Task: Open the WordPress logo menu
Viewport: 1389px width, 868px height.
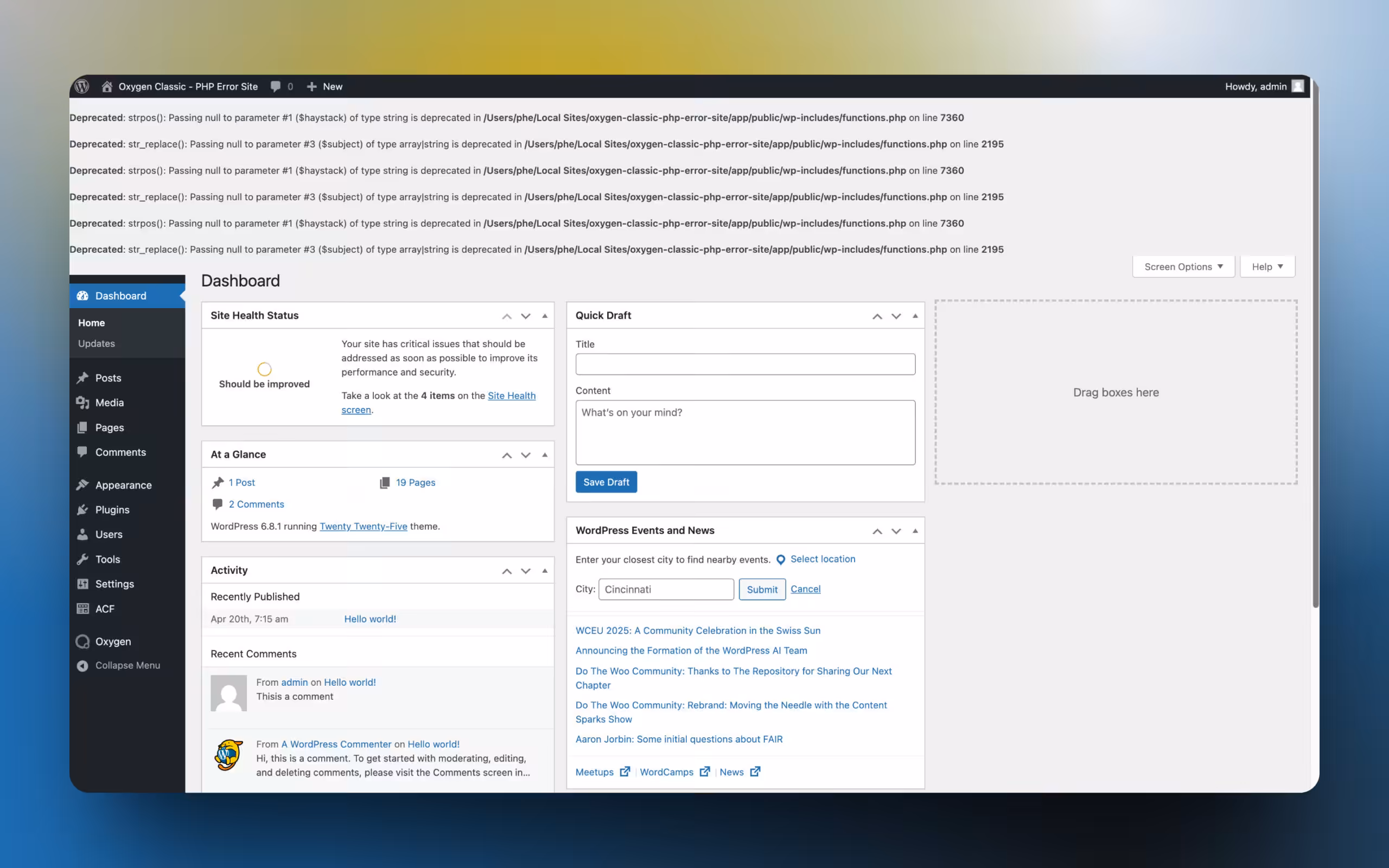Action: click(x=82, y=86)
